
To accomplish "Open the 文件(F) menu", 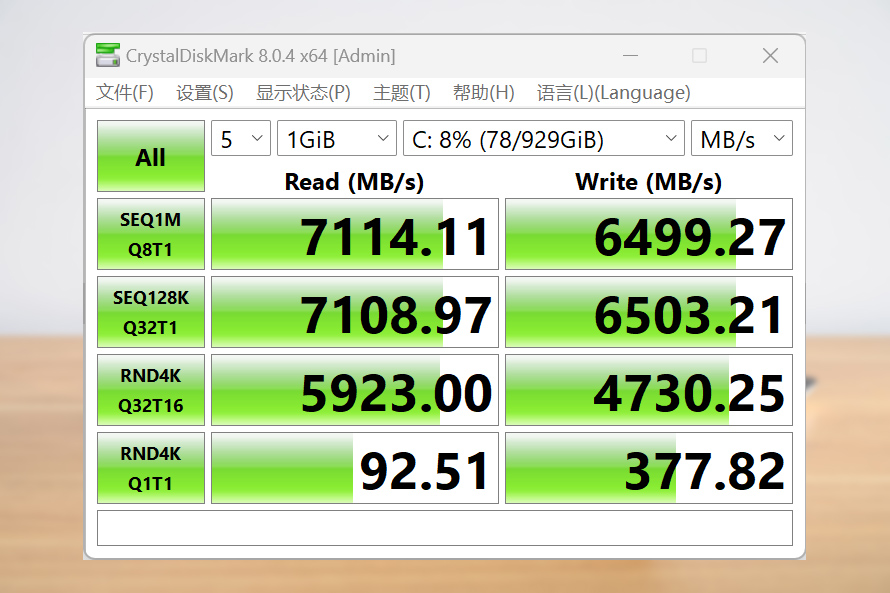I will [x=125, y=92].
